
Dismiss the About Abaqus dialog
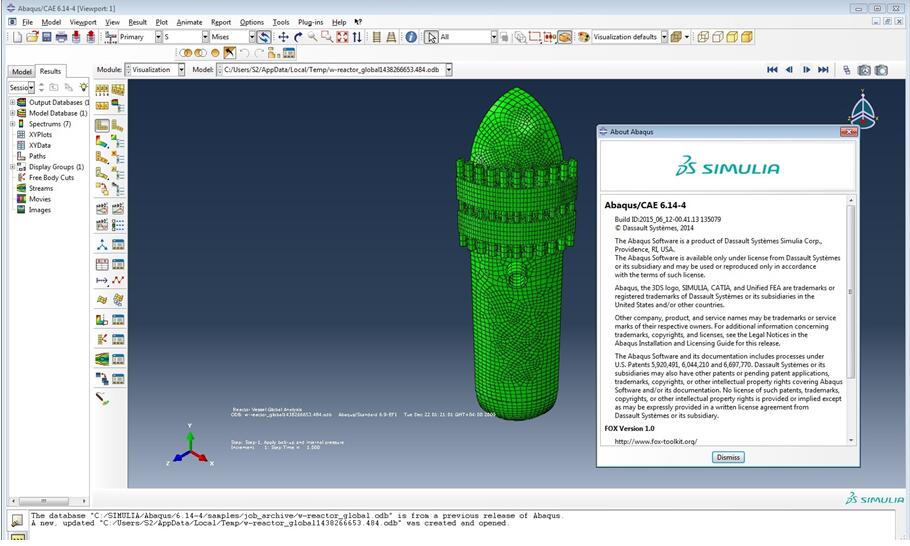click(728, 457)
